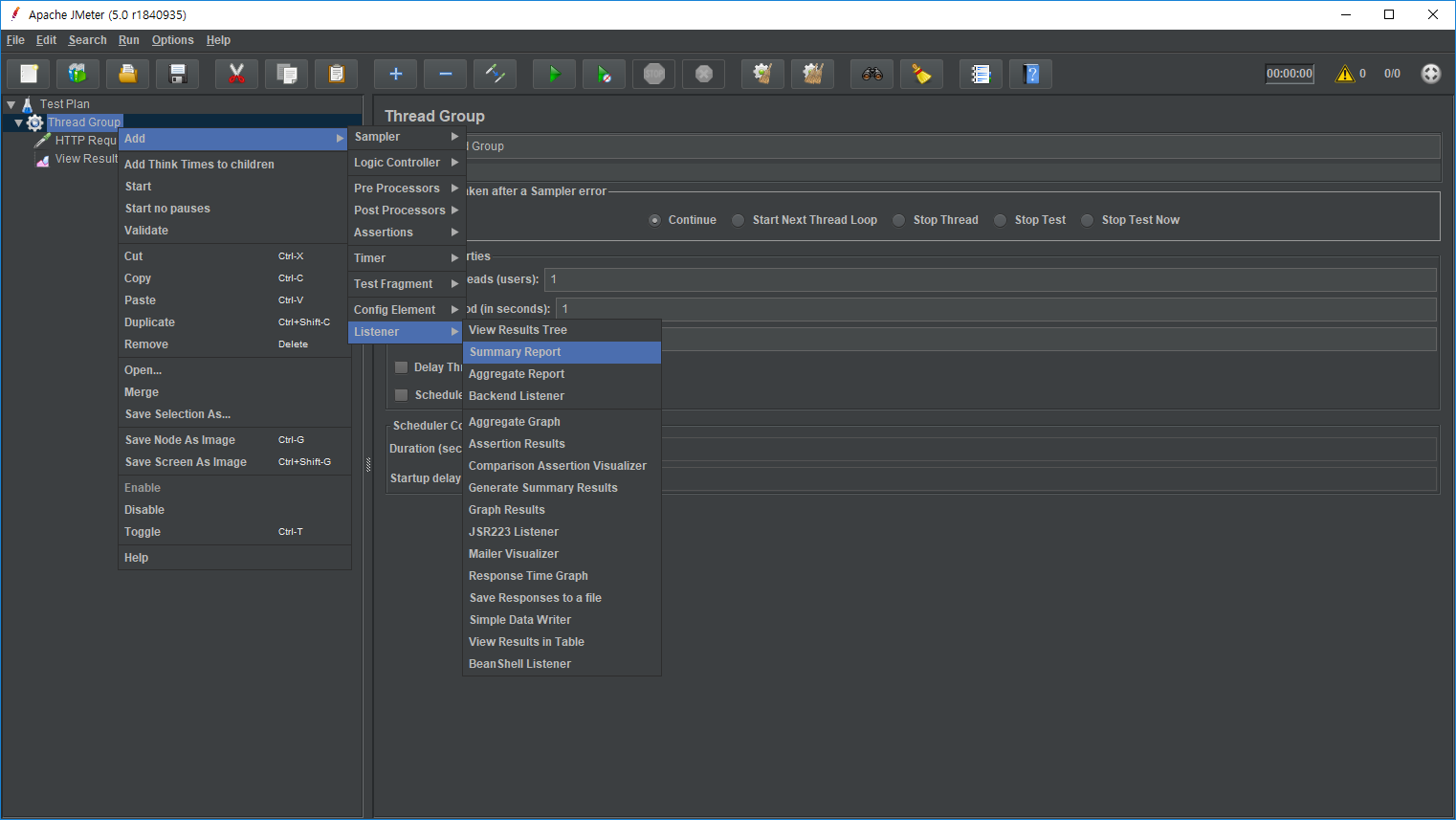Open the Templates toolbar icon
This screenshot has height=820, width=1456.
pos(78,74)
